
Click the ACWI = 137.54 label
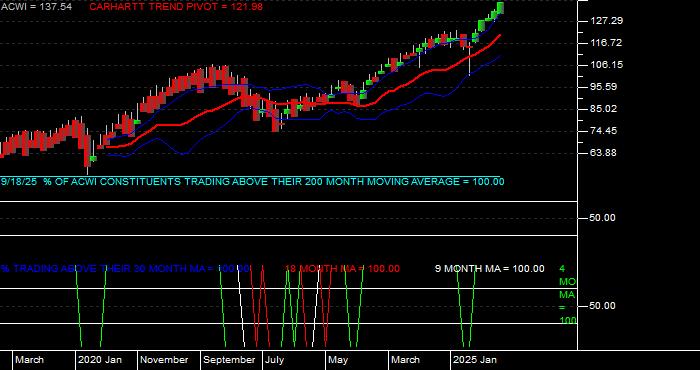pos(36,7)
